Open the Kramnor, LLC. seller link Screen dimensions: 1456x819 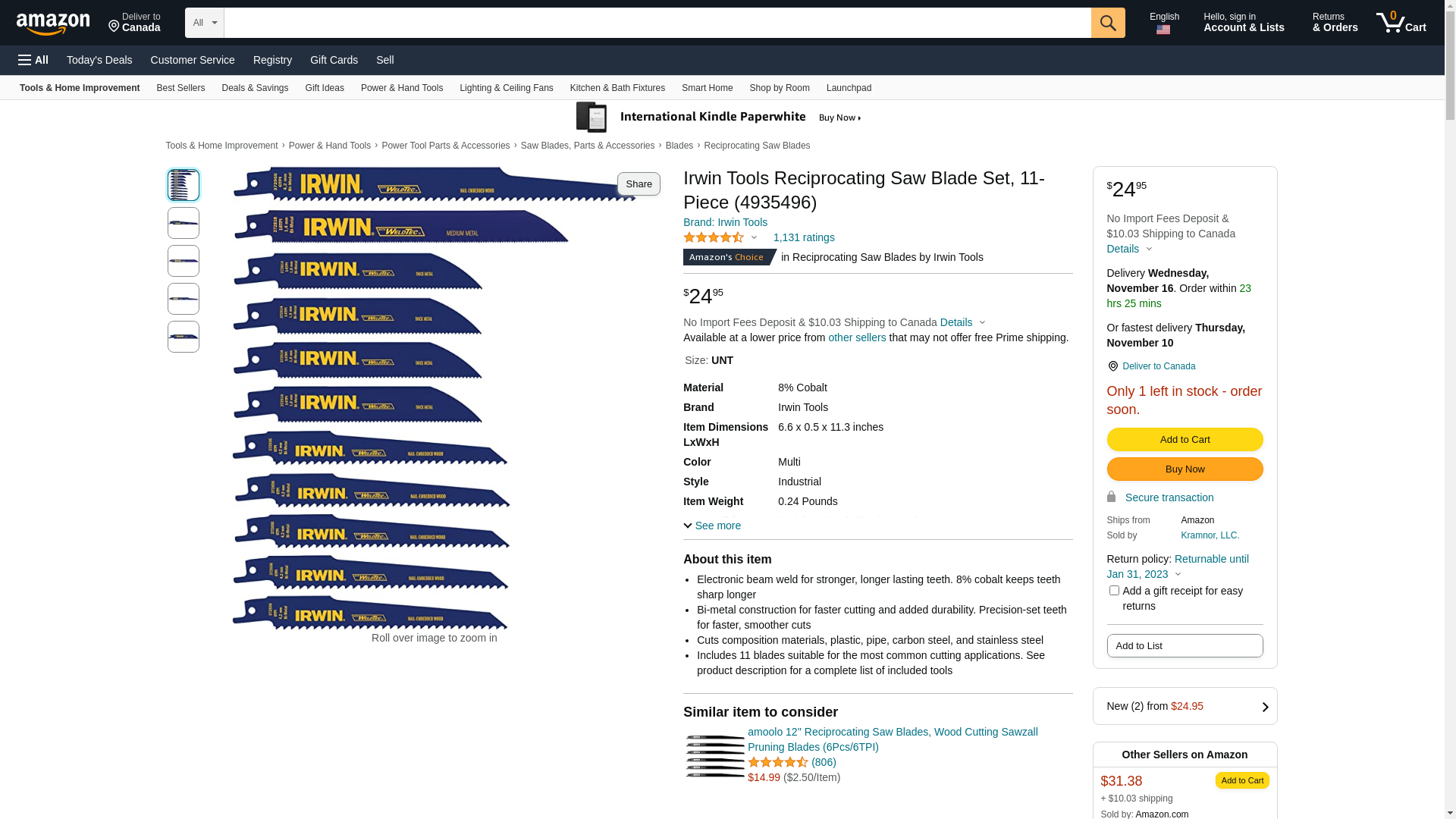click(x=1210, y=535)
